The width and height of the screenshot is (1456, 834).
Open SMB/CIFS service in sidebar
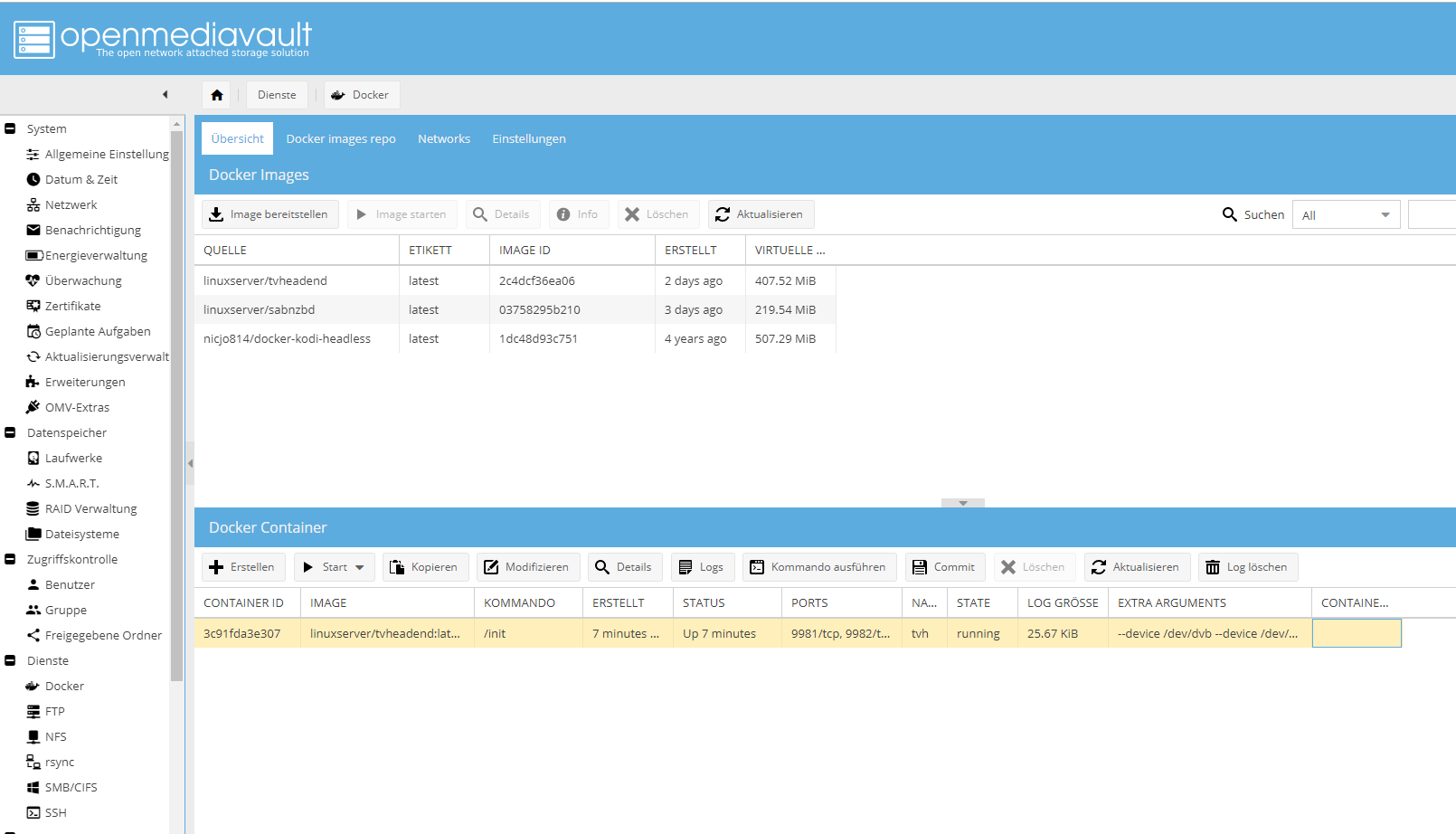[x=61, y=787]
